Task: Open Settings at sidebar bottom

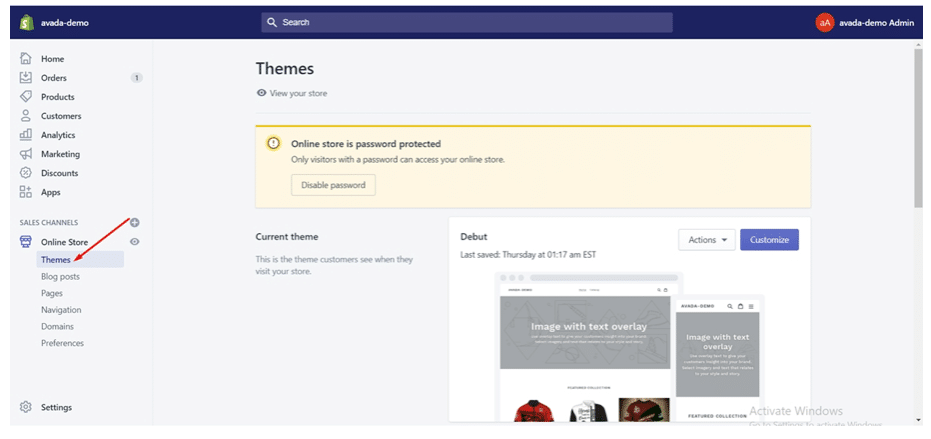Action: click(x=56, y=408)
